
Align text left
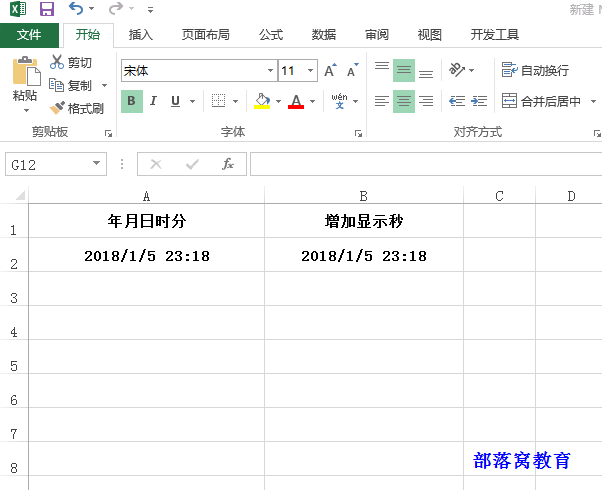[382, 101]
